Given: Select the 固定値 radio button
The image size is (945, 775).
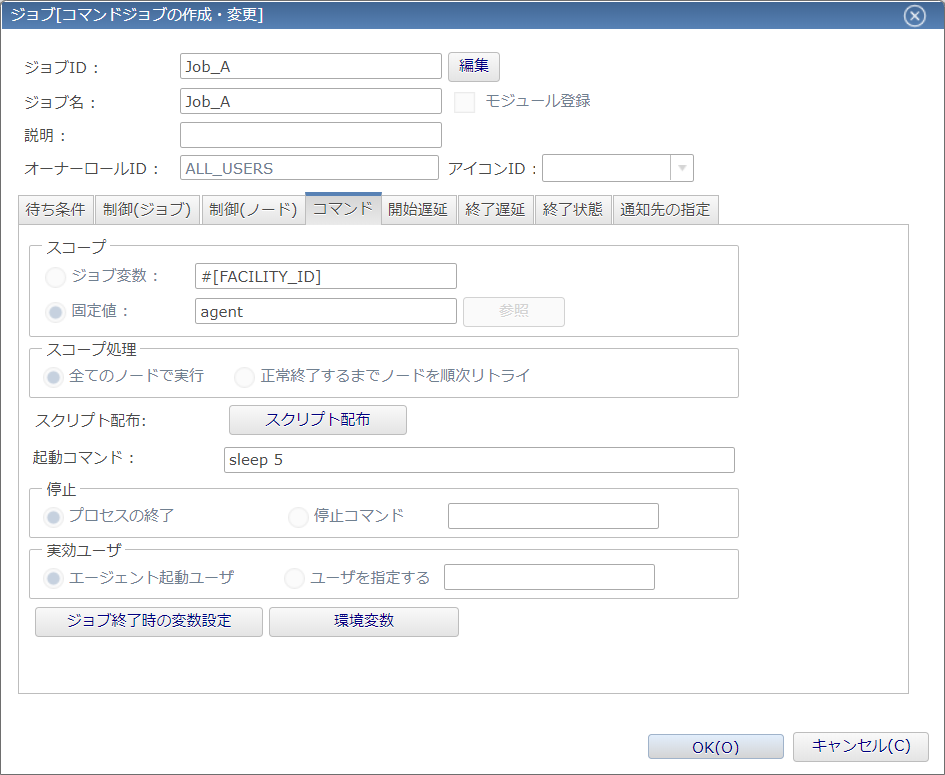Looking at the screenshot, I should click(55, 312).
